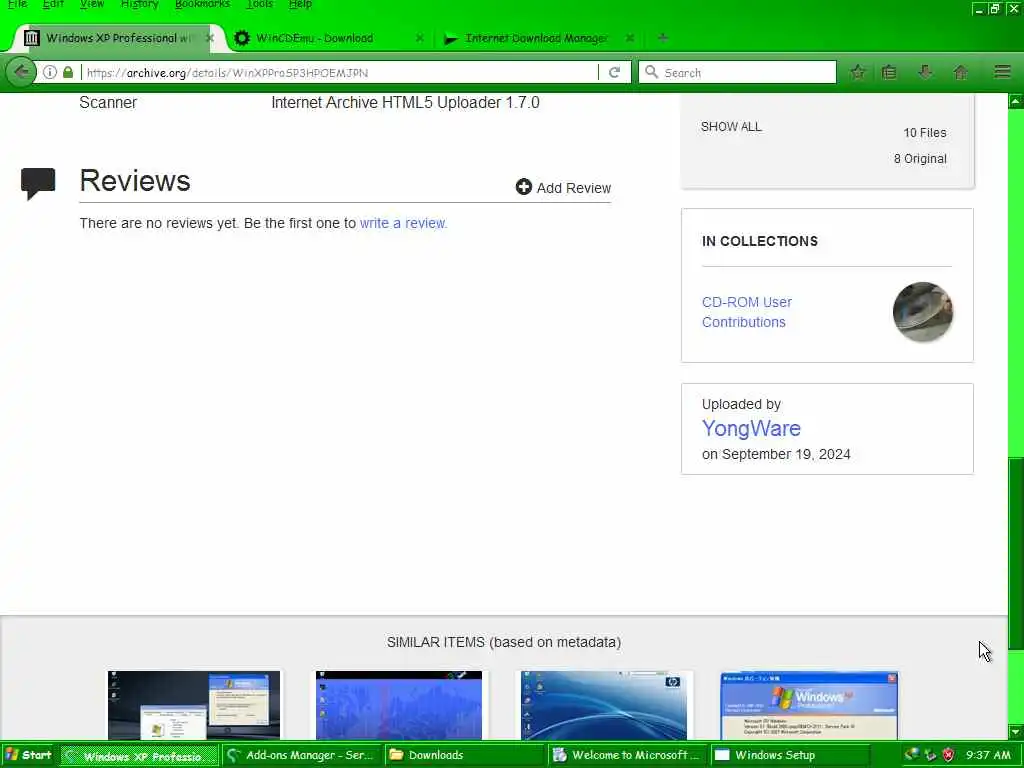Open the CD-ROM User Contributions link
This screenshot has height=768, width=1024.
[x=746, y=312]
